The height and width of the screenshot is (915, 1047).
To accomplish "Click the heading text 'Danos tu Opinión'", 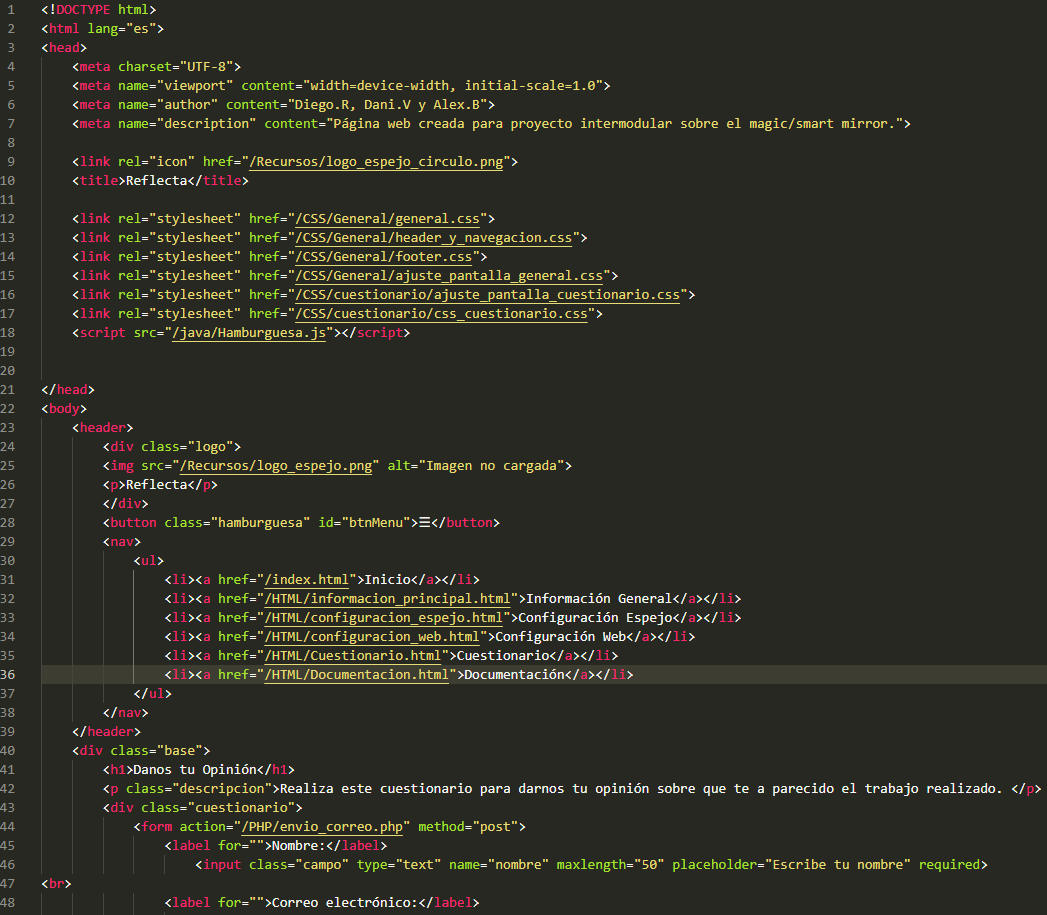I will click(195, 771).
